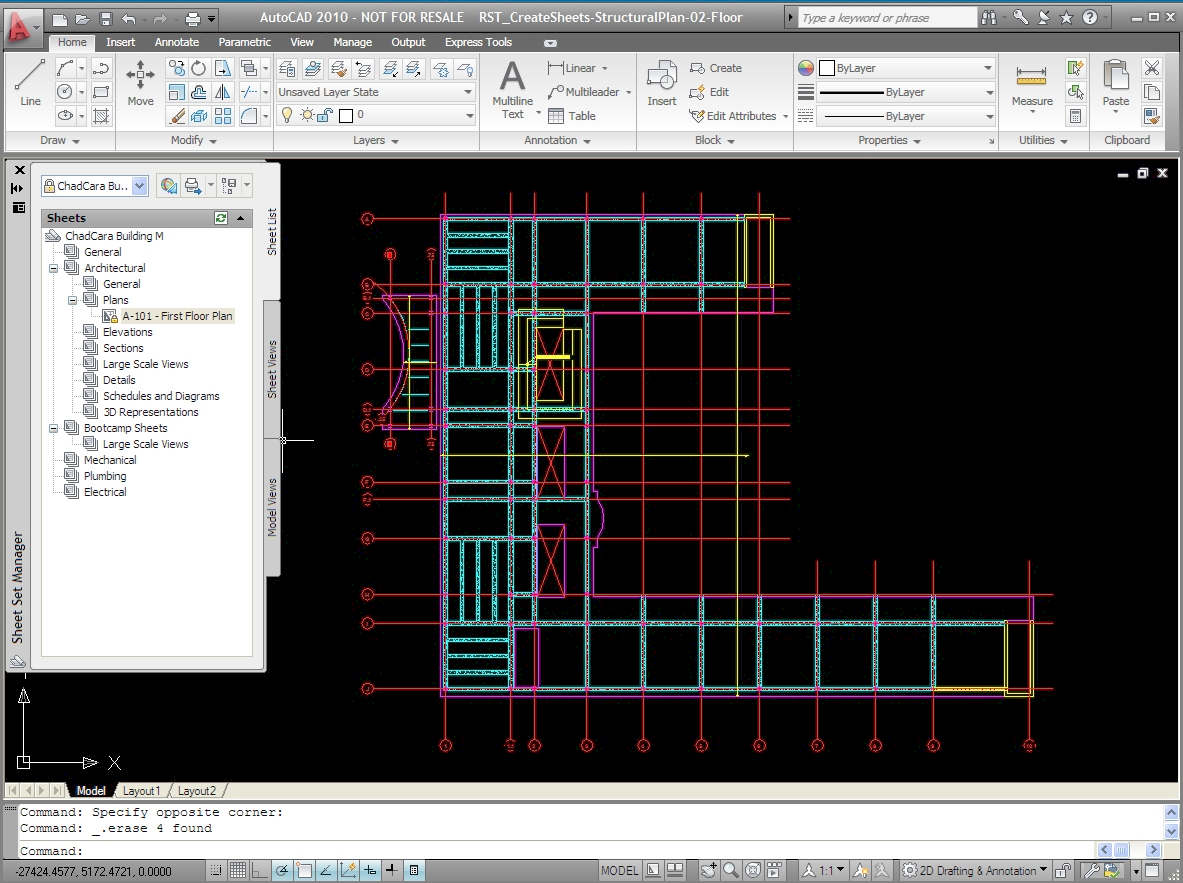The width and height of the screenshot is (1183, 883).
Task: Select the Line draw tool
Action: (30, 83)
